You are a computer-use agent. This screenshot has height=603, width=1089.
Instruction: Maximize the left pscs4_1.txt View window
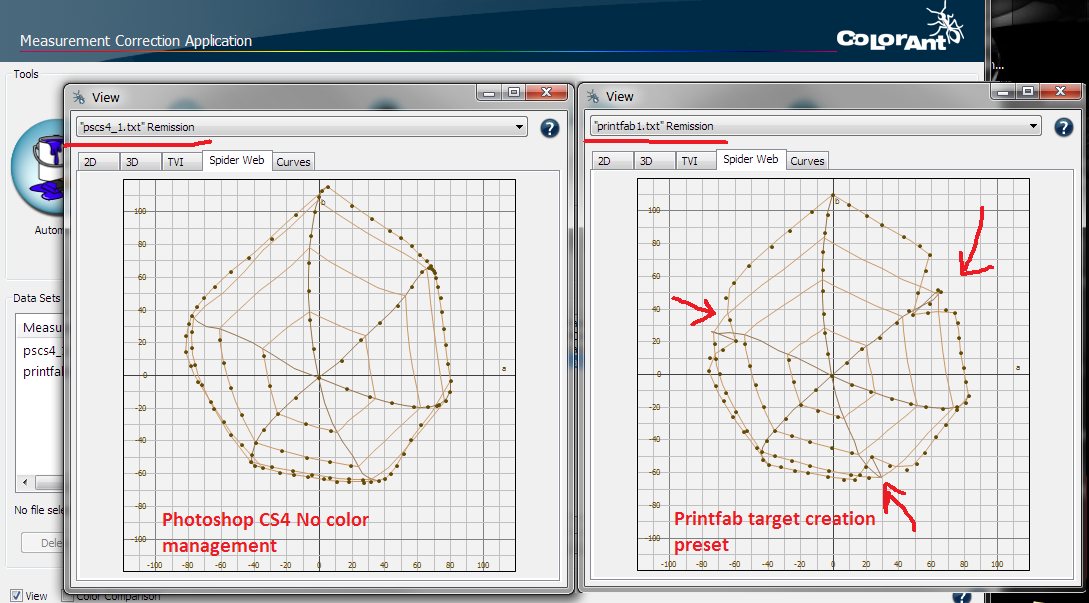tap(513, 92)
